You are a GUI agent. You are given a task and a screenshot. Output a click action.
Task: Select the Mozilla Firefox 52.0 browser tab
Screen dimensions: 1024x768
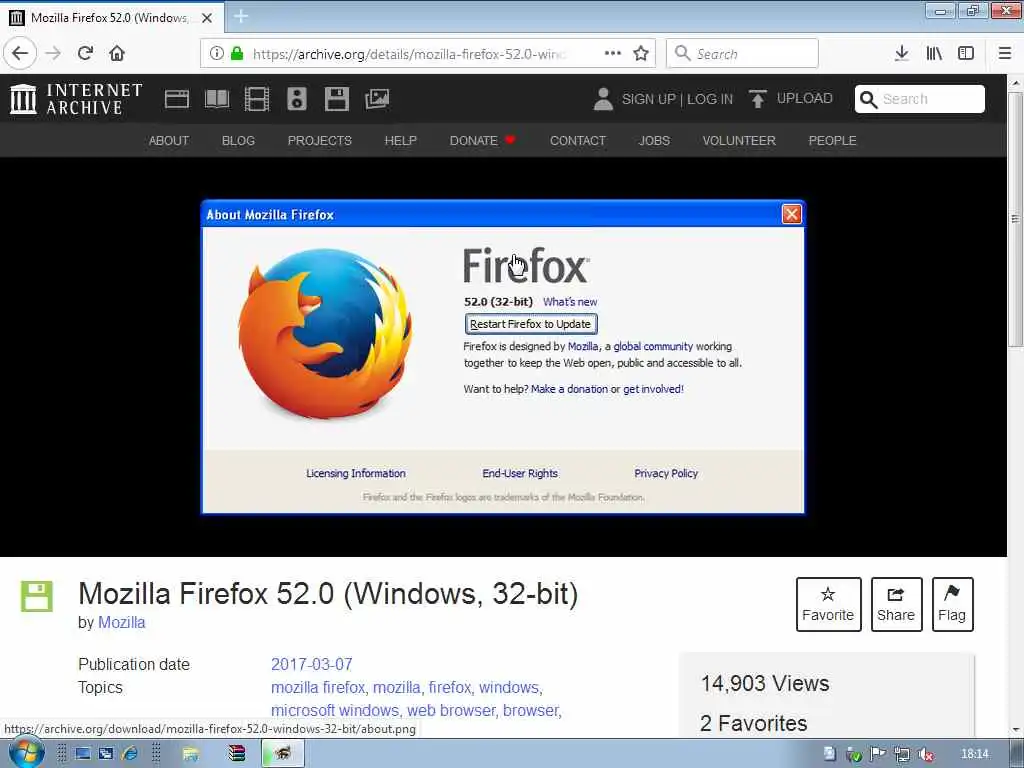coord(112,18)
